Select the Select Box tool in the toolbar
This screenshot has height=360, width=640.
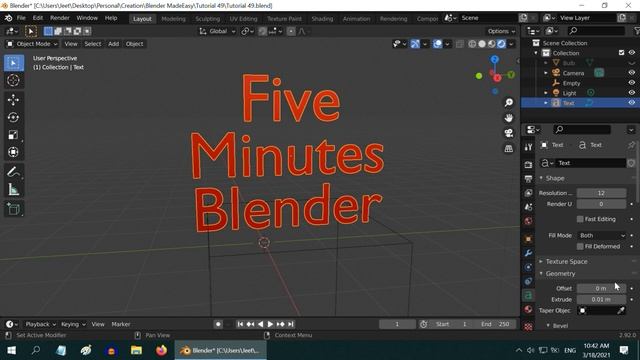13,63
